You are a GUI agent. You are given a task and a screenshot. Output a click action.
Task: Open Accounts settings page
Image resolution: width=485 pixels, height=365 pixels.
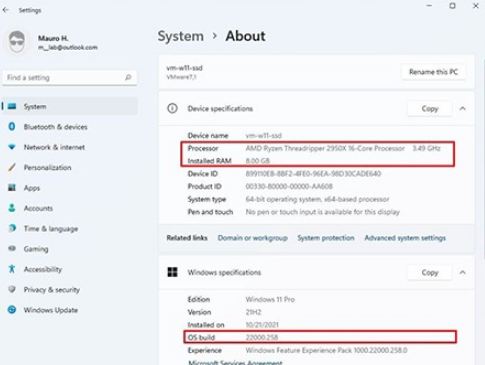pos(38,208)
